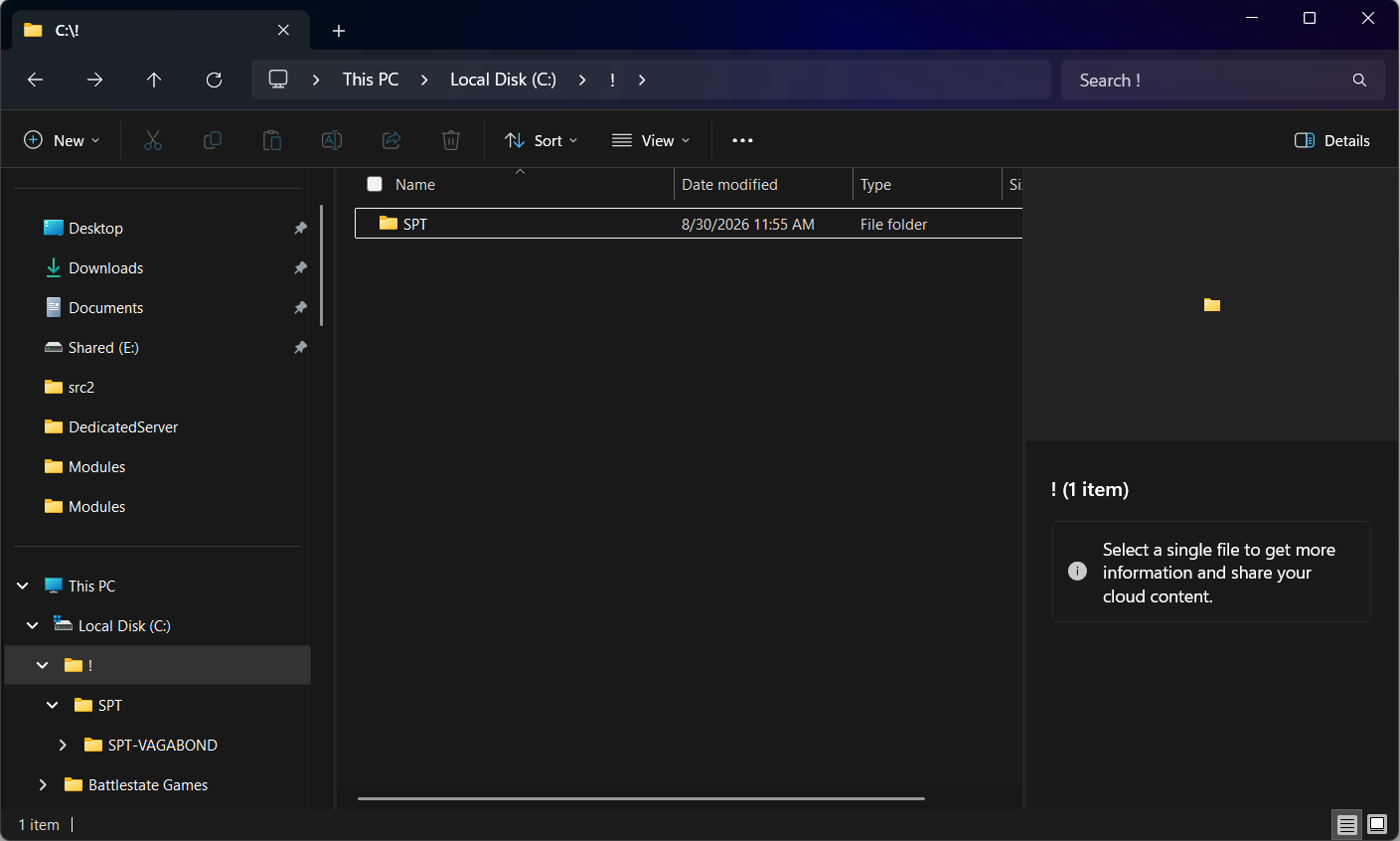Sort by Type column header

[x=927, y=184]
